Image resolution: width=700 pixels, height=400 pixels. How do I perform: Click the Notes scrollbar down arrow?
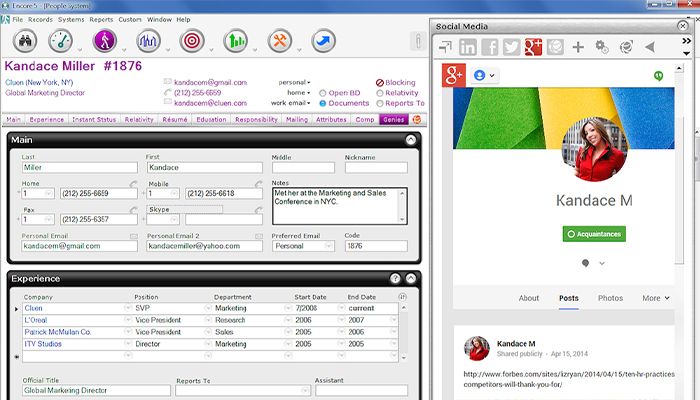(x=402, y=220)
